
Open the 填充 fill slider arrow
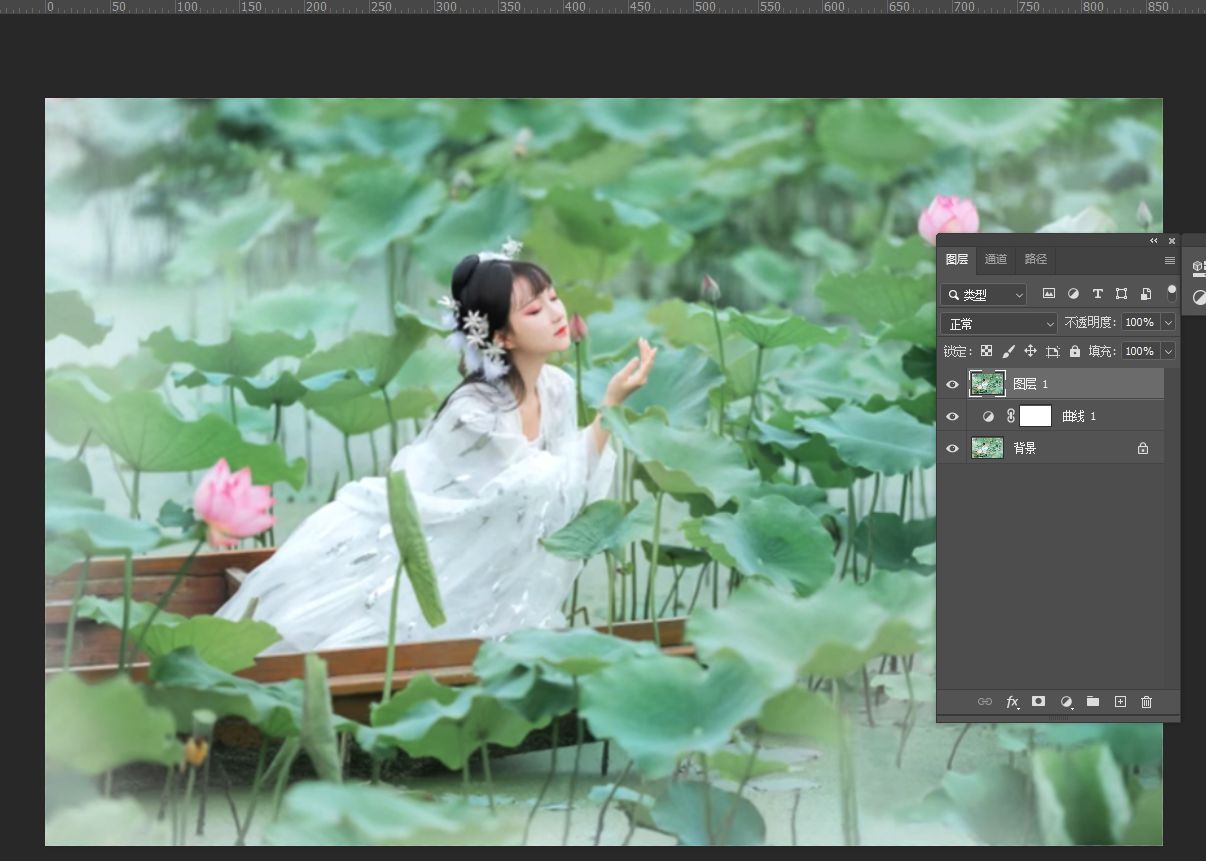[1168, 351]
